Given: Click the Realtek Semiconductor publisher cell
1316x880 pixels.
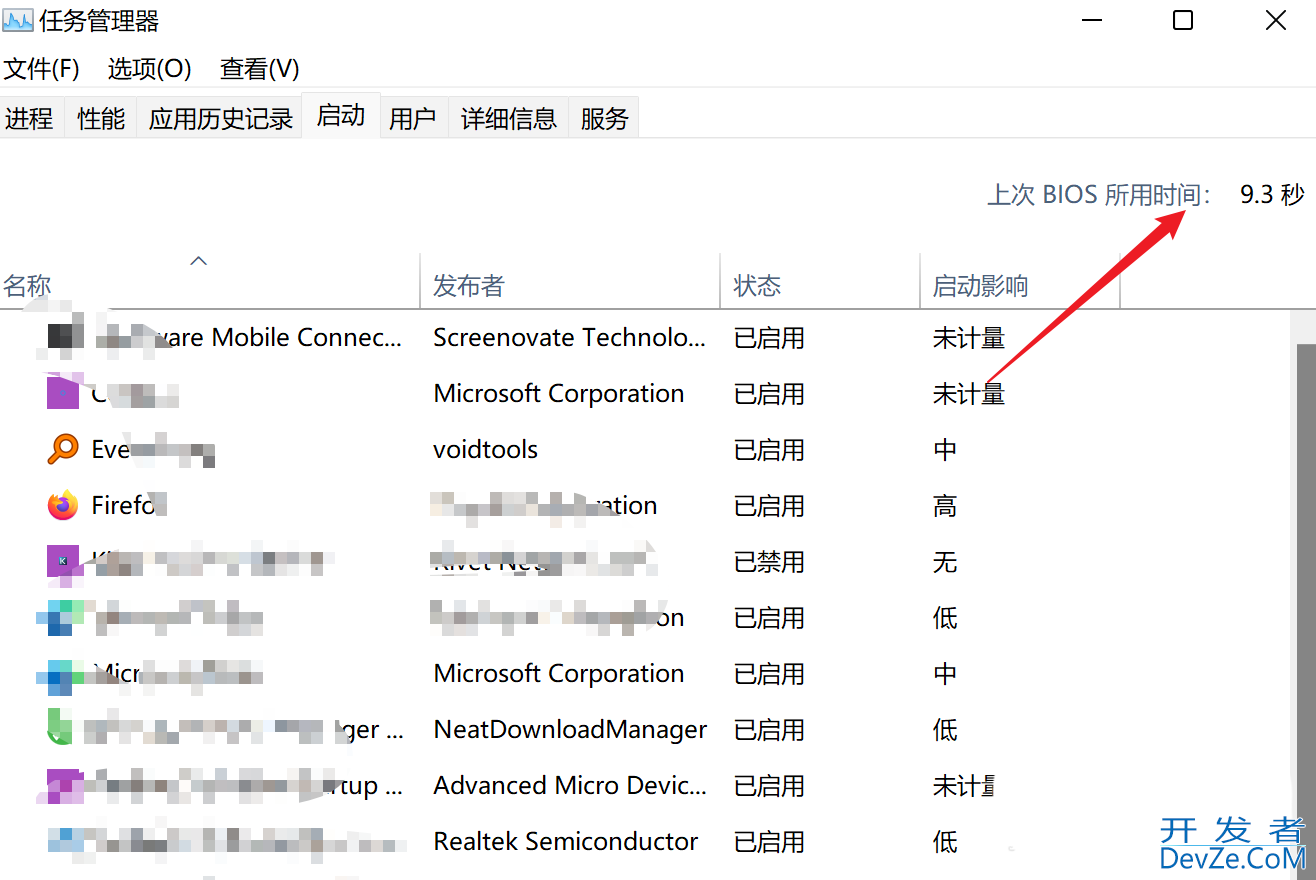Looking at the screenshot, I should [565, 842].
